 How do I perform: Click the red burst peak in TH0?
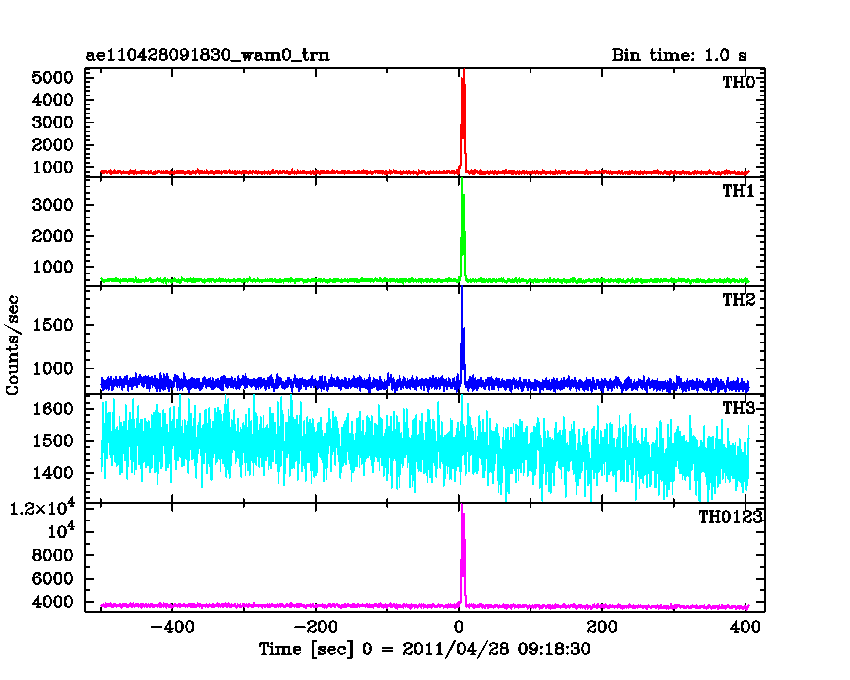463,119
